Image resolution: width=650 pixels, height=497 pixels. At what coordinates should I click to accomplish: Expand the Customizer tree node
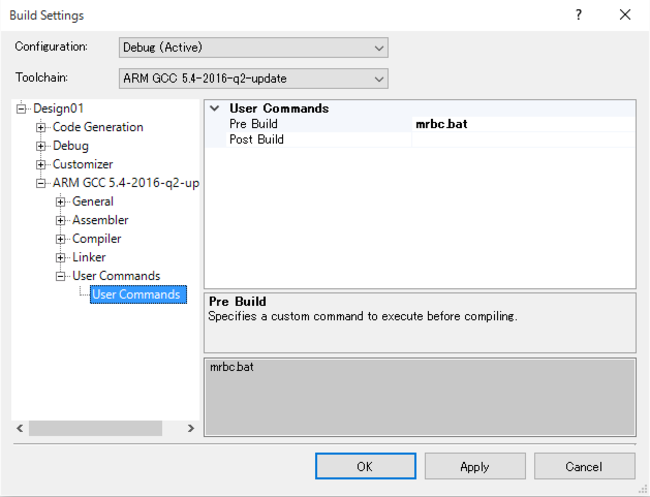point(41,164)
